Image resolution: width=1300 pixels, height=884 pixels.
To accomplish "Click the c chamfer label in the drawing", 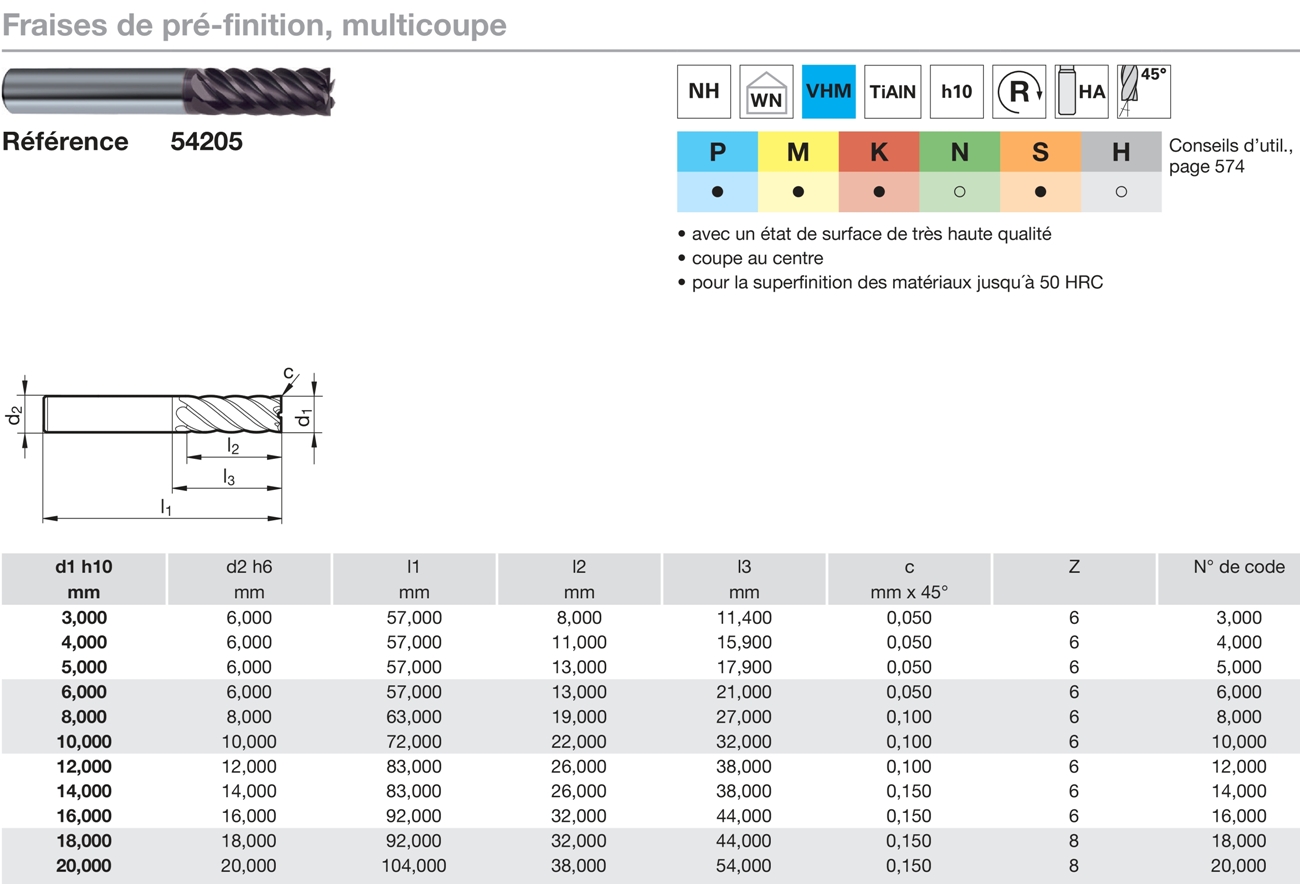I will coord(288,374).
